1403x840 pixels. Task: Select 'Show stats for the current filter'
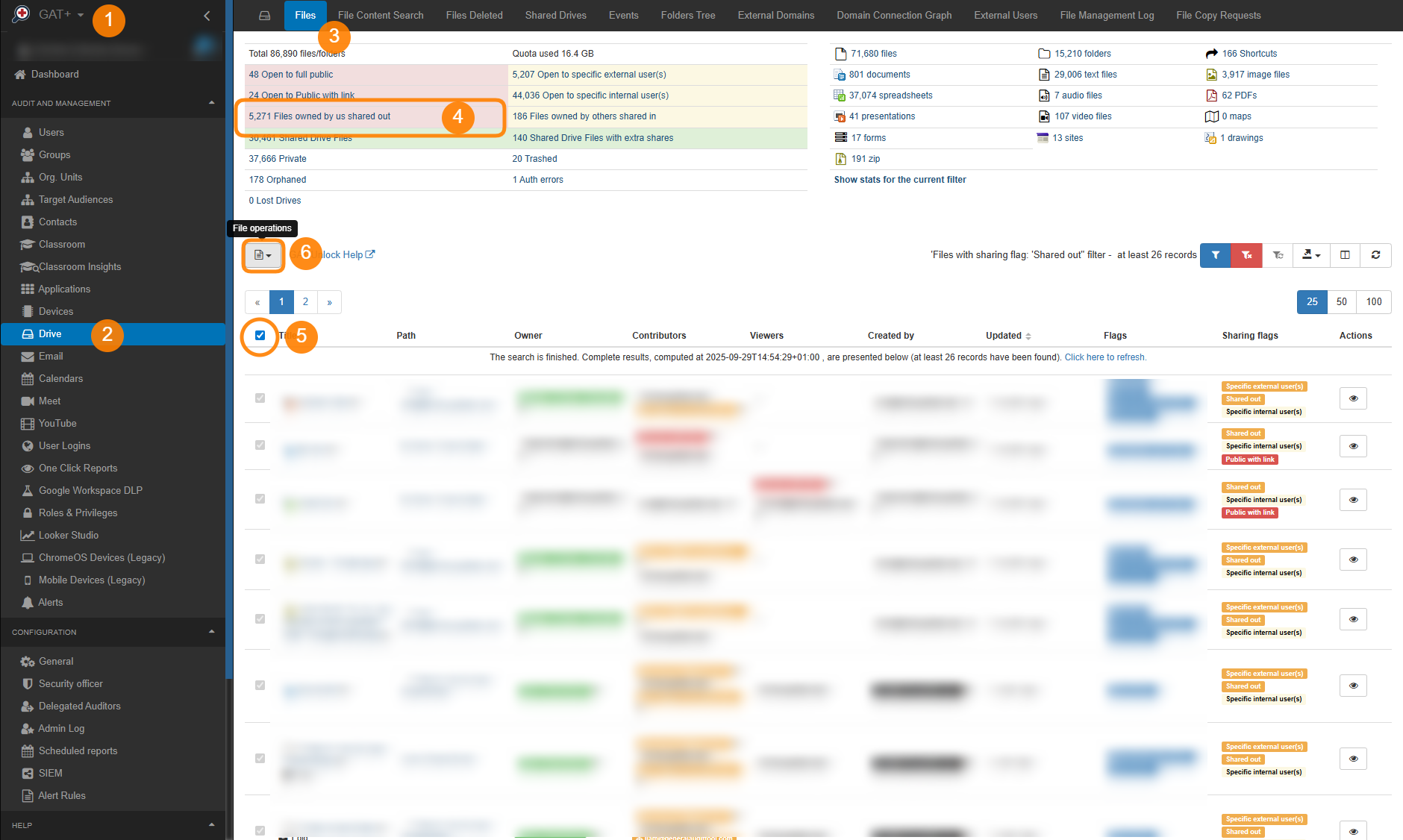click(x=899, y=179)
